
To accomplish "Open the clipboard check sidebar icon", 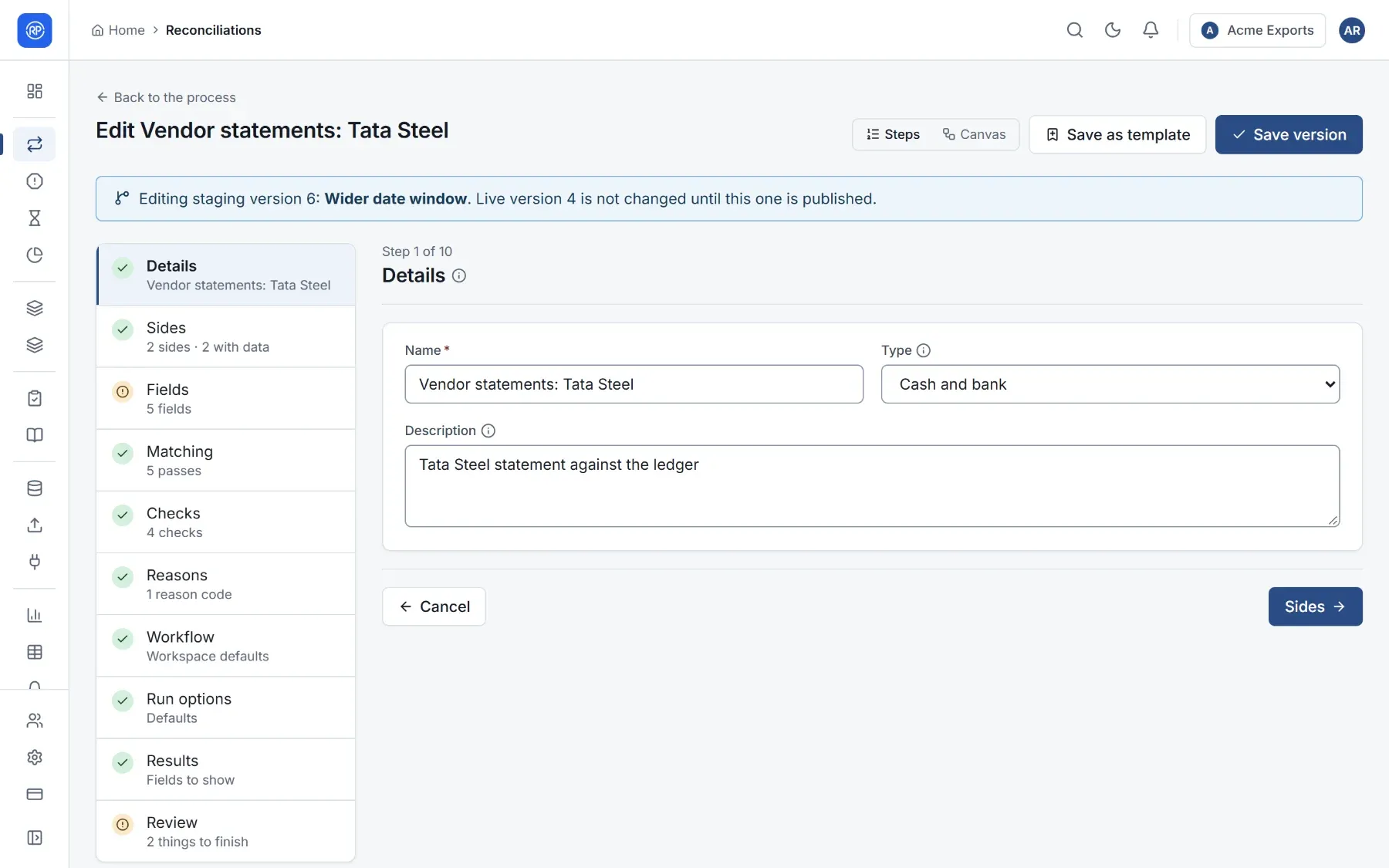I will (34, 398).
